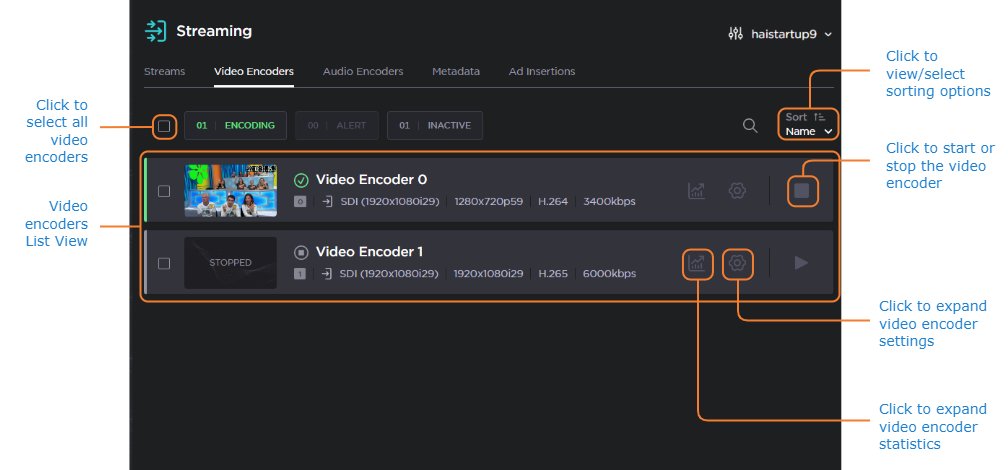Check the Video Encoder 1 checkbox

[164, 263]
